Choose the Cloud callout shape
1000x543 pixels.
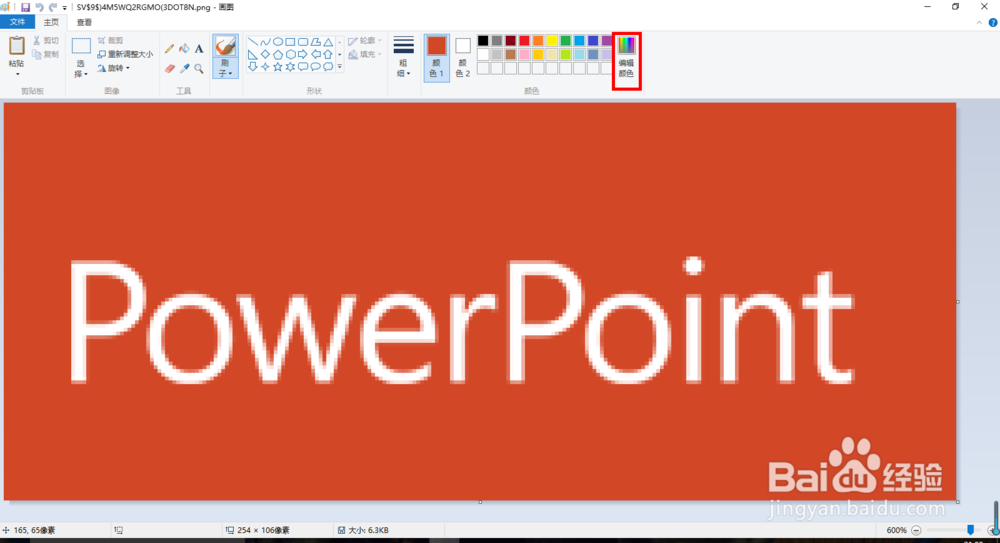(x=328, y=66)
